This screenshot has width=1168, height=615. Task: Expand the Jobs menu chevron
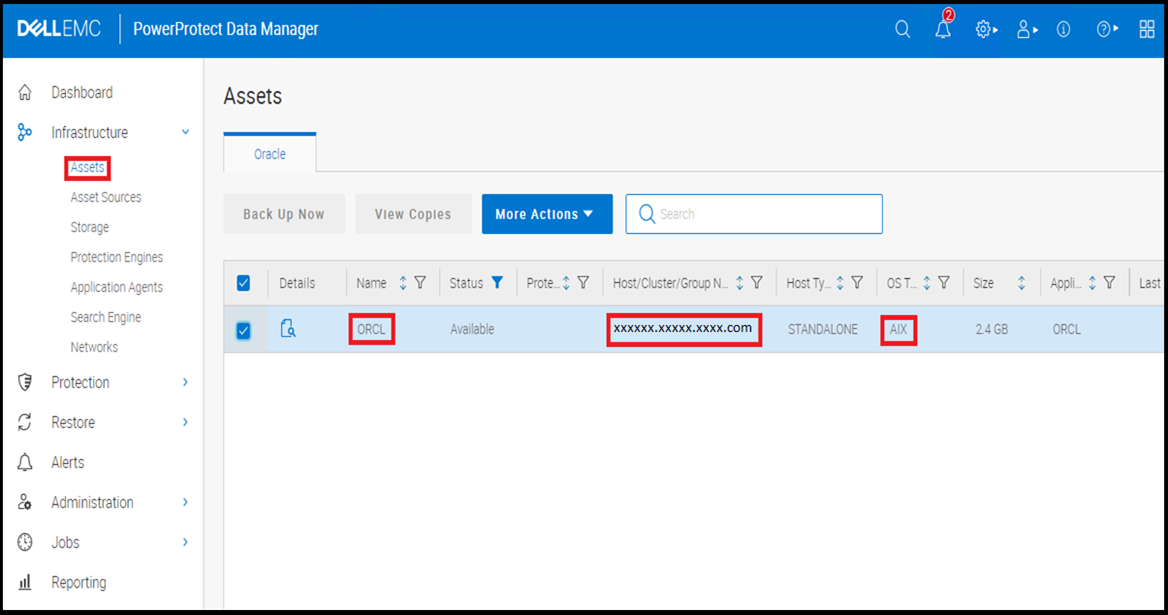pos(185,542)
